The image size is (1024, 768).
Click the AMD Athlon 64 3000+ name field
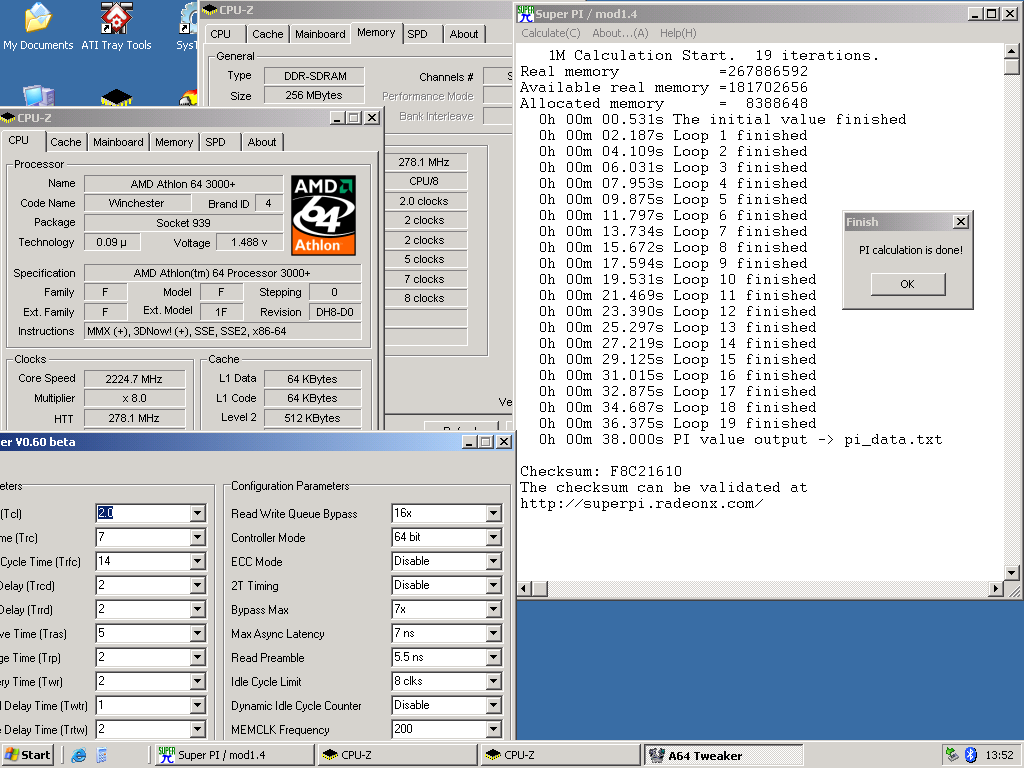183,184
